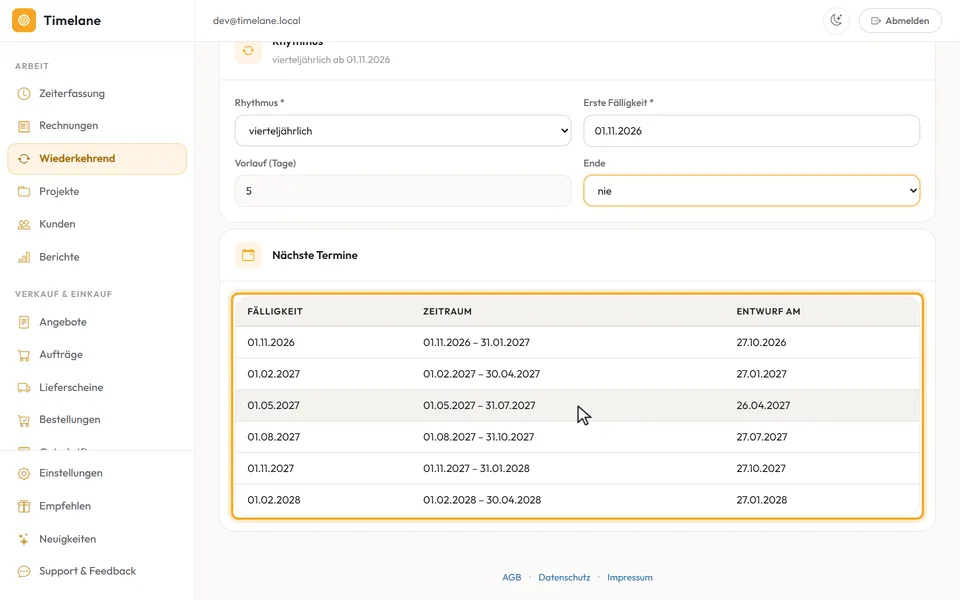Log out with the Abmelden button
Screen dimensions: 960x600
pos(900,20)
